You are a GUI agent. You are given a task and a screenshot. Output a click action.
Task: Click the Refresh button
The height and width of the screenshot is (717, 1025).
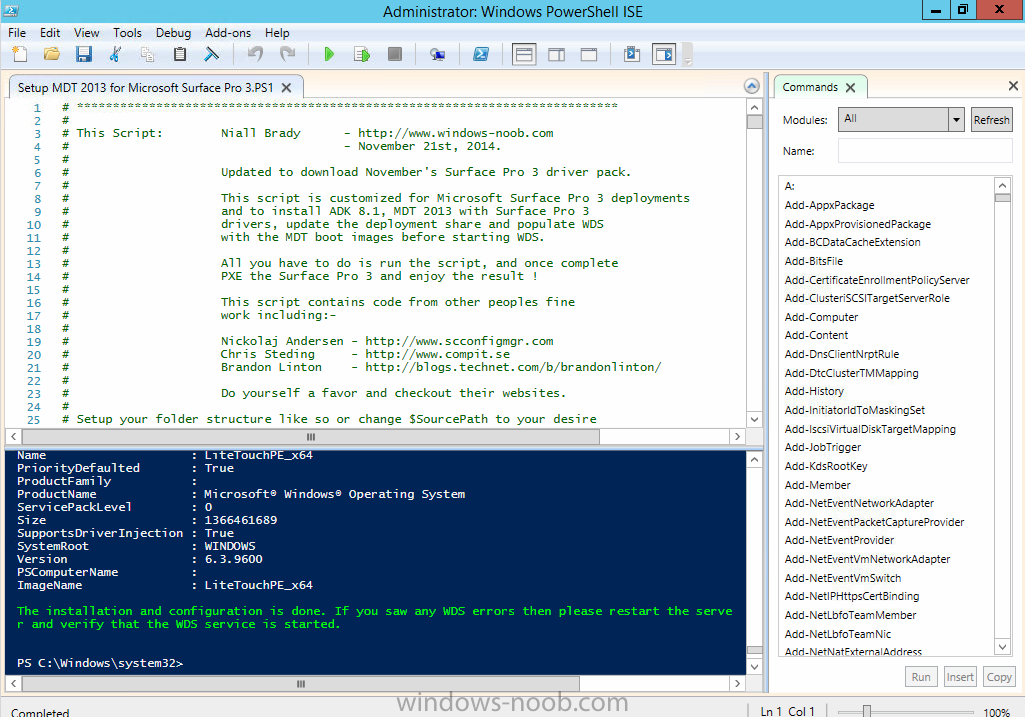[x=991, y=120]
